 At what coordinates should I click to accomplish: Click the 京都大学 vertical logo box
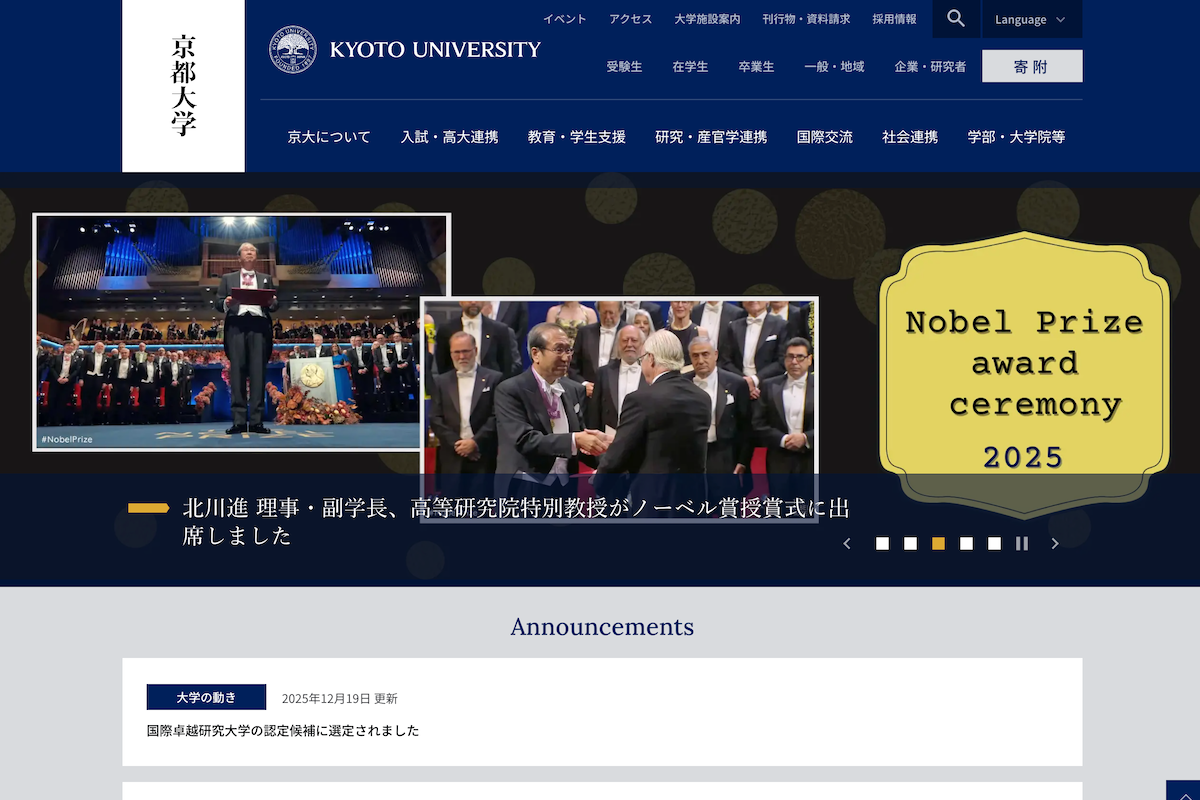183,86
